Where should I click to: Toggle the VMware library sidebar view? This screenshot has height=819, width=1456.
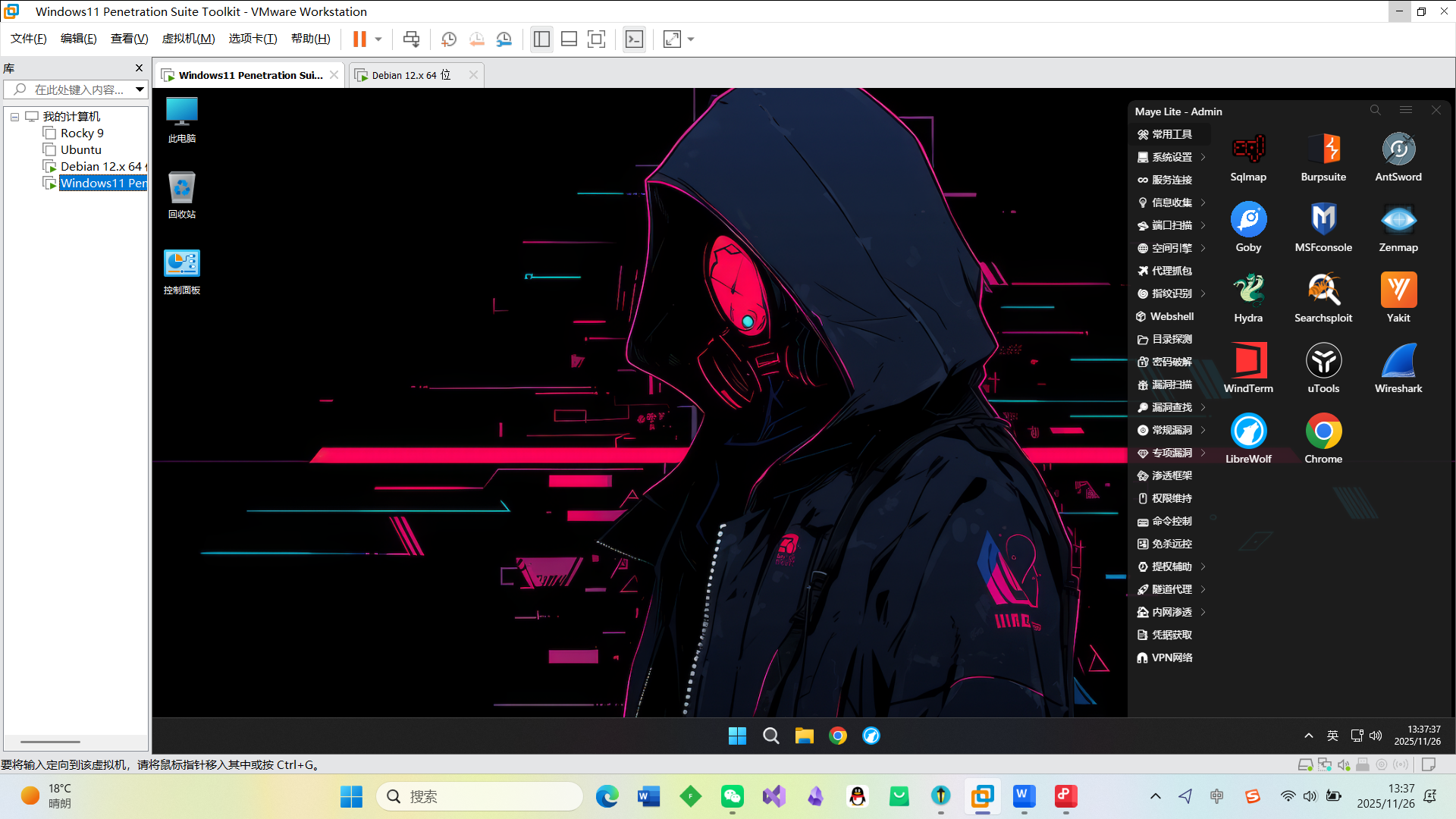click(x=541, y=39)
